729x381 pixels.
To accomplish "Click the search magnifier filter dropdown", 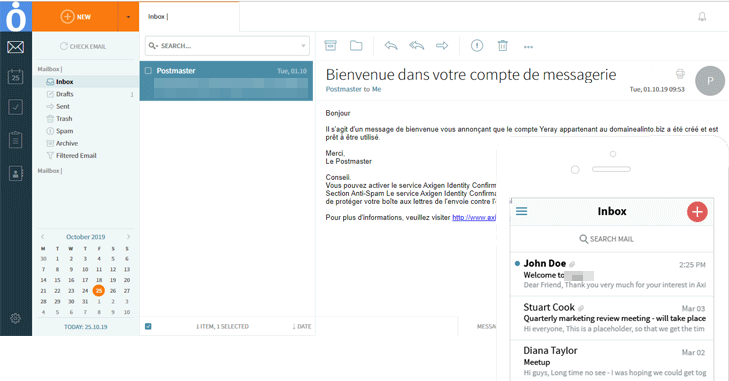I will tap(153, 46).
